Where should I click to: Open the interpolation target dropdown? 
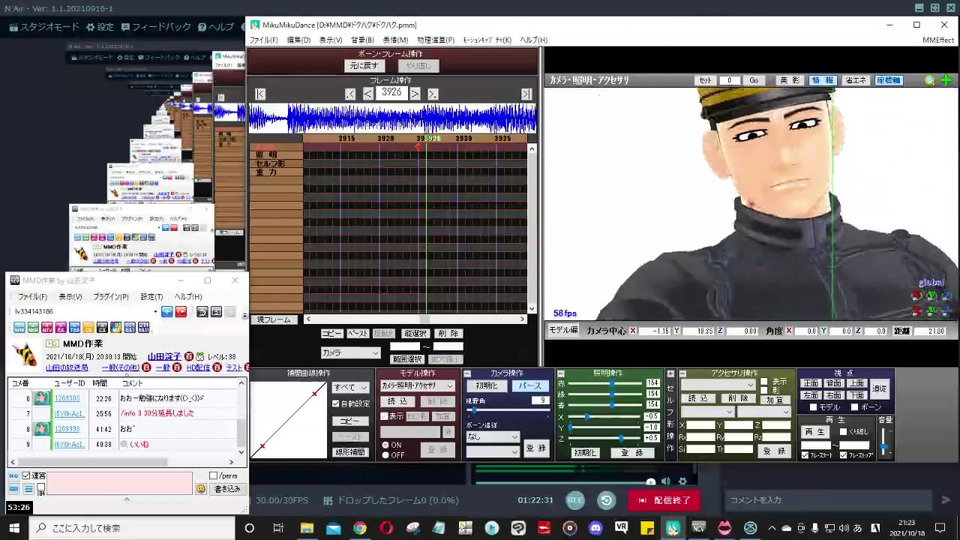[350, 388]
